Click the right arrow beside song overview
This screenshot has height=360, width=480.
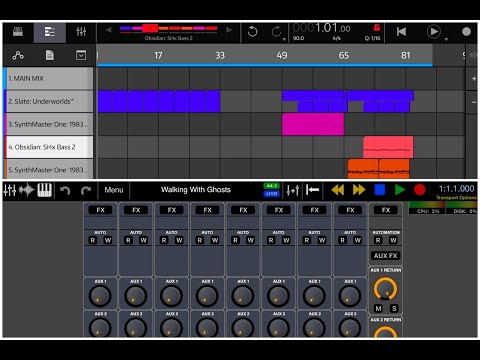tap(229, 30)
